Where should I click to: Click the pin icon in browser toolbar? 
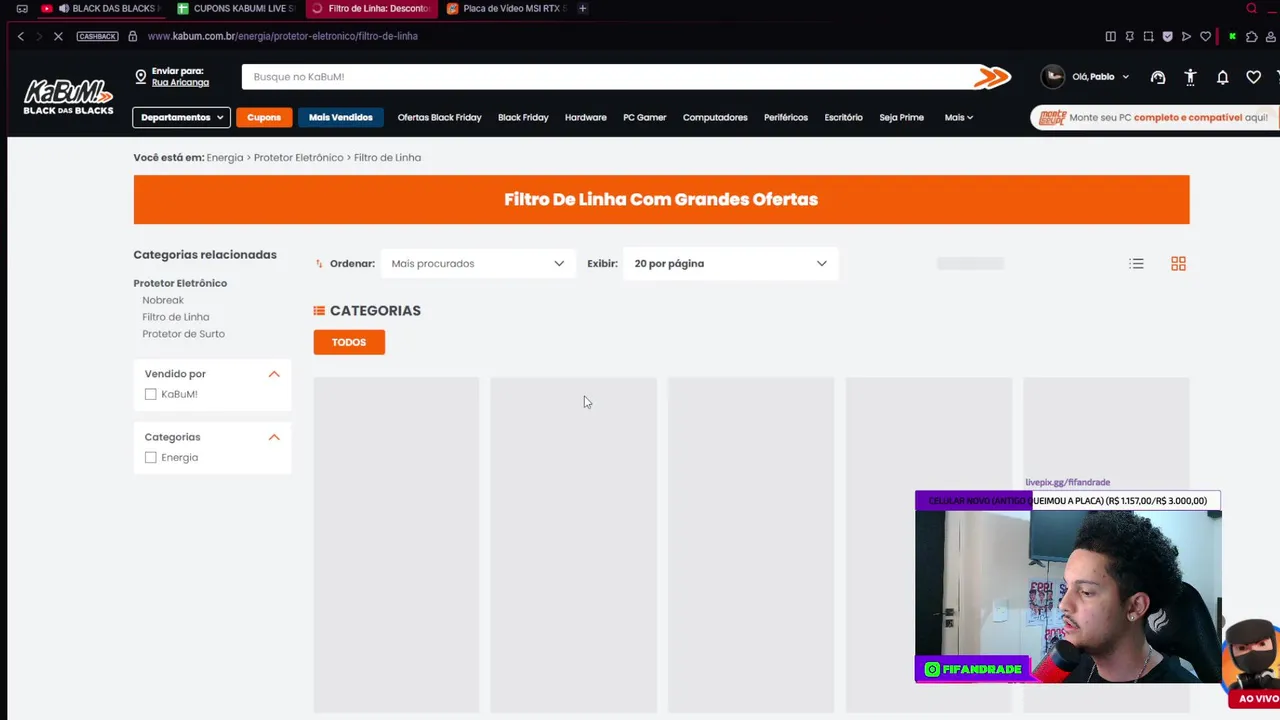1129,36
